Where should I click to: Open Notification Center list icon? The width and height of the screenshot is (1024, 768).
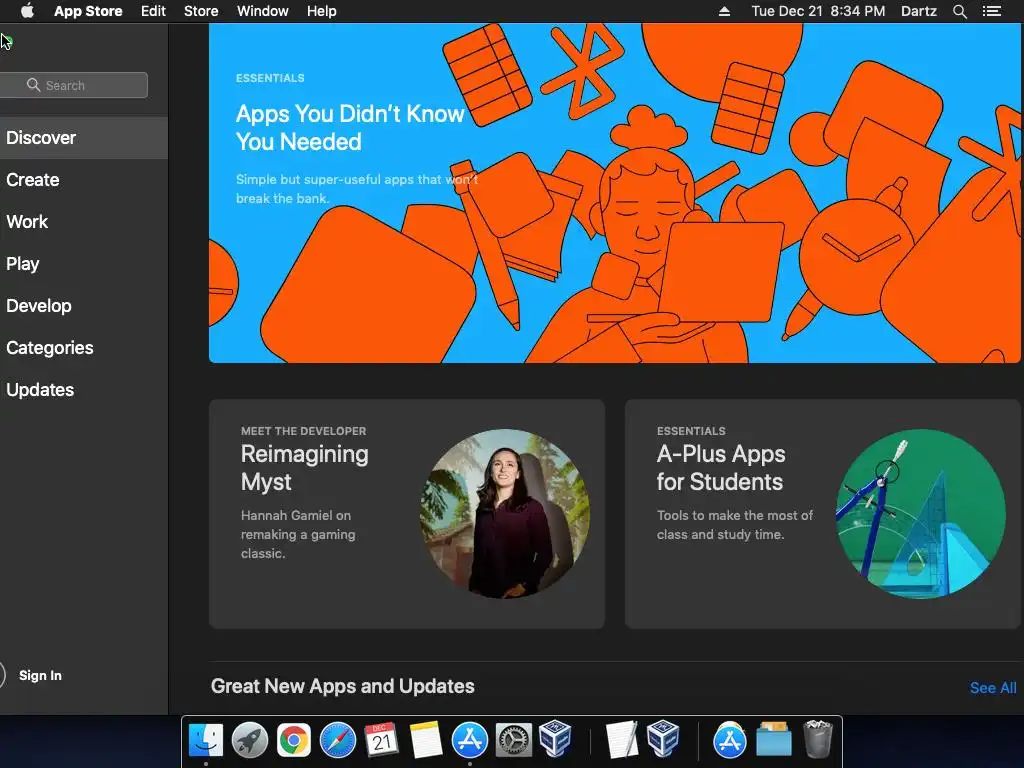[991, 11]
